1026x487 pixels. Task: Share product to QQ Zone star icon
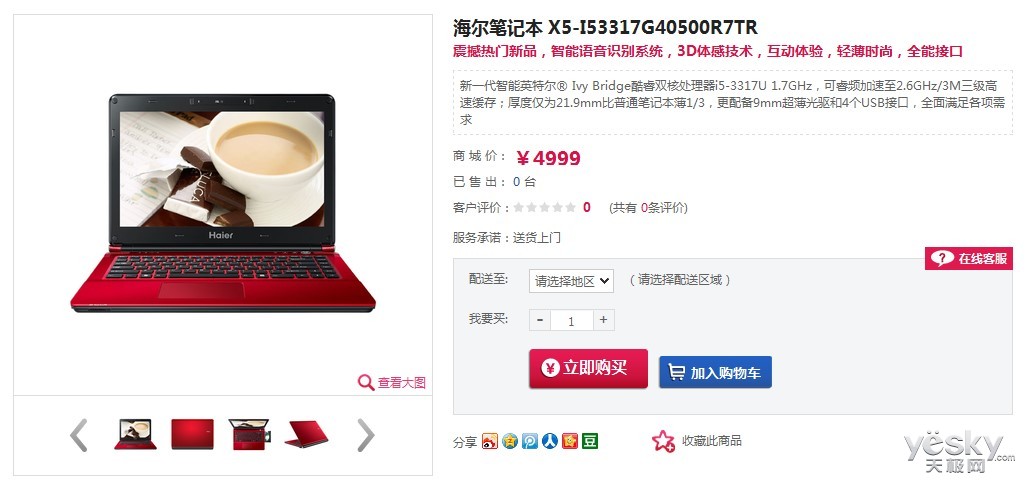[510, 441]
